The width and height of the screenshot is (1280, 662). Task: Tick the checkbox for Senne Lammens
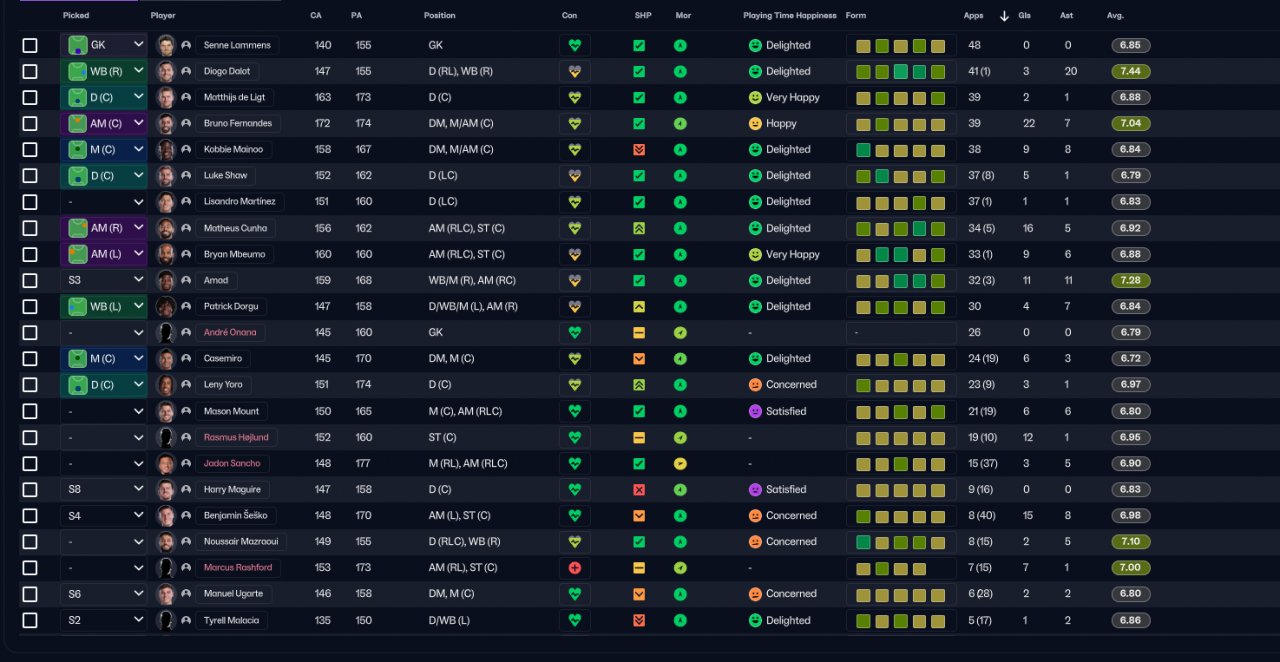[x=30, y=45]
